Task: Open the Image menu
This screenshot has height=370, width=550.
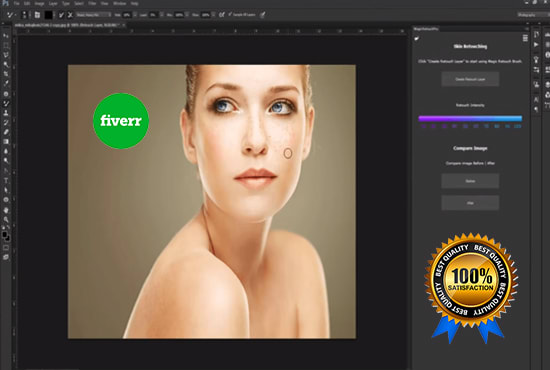Action: [39, 4]
